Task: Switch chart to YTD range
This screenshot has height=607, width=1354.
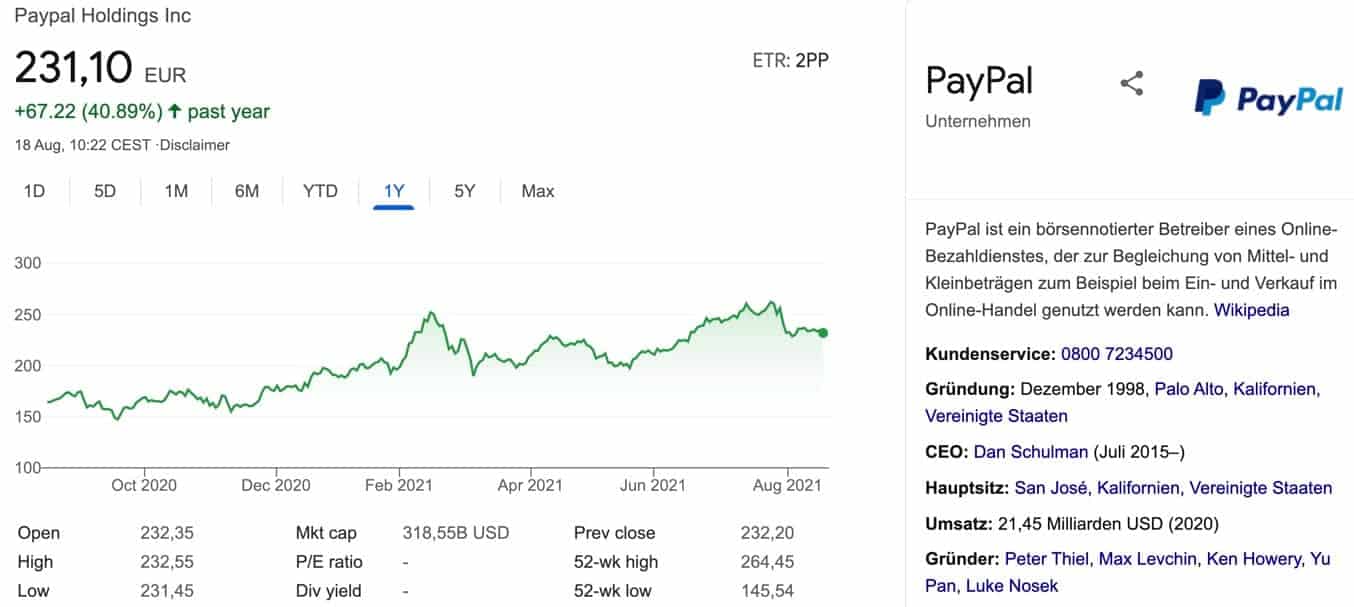Action: [x=320, y=191]
